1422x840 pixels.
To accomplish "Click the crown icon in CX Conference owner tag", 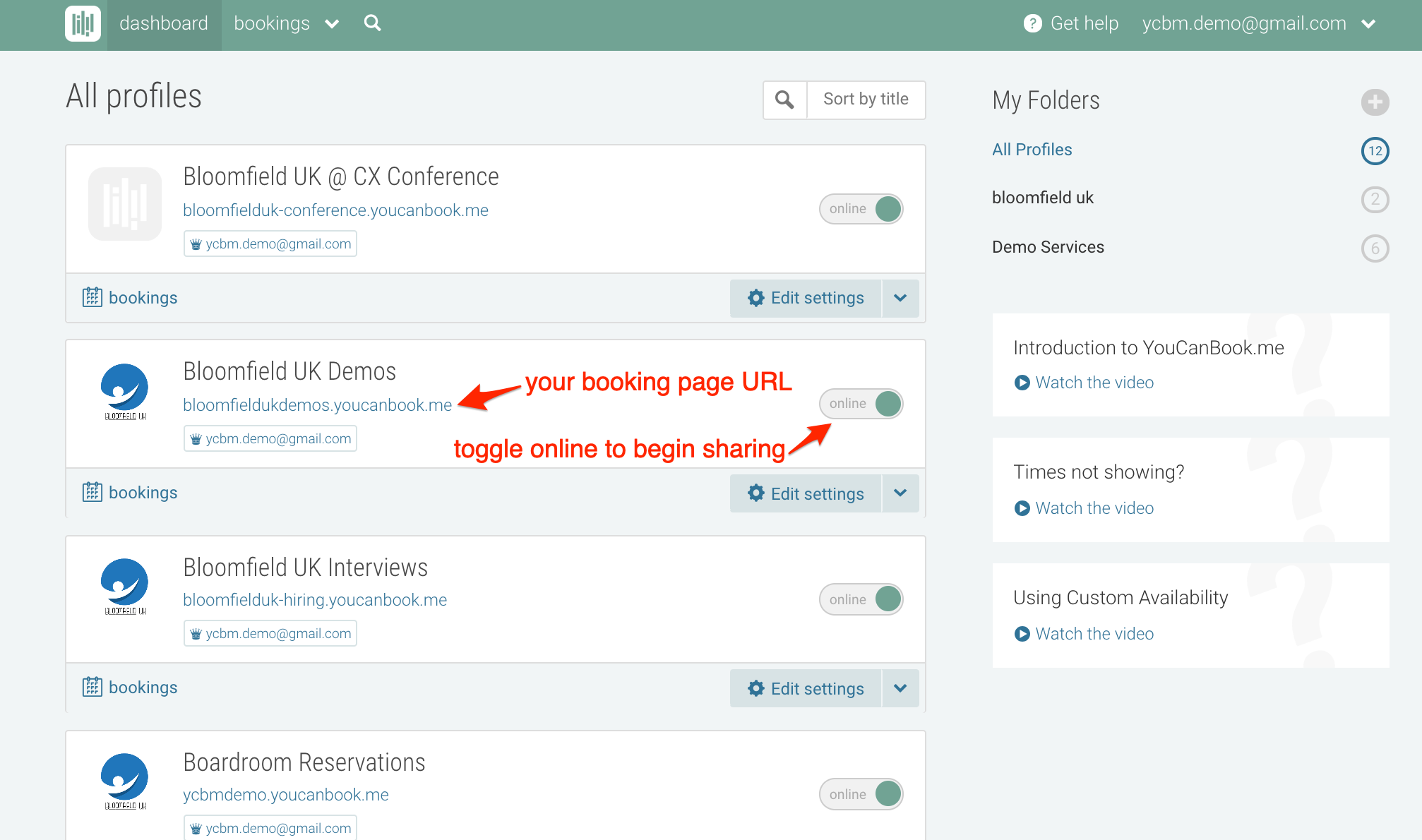I will pyautogui.click(x=196, y=244).
